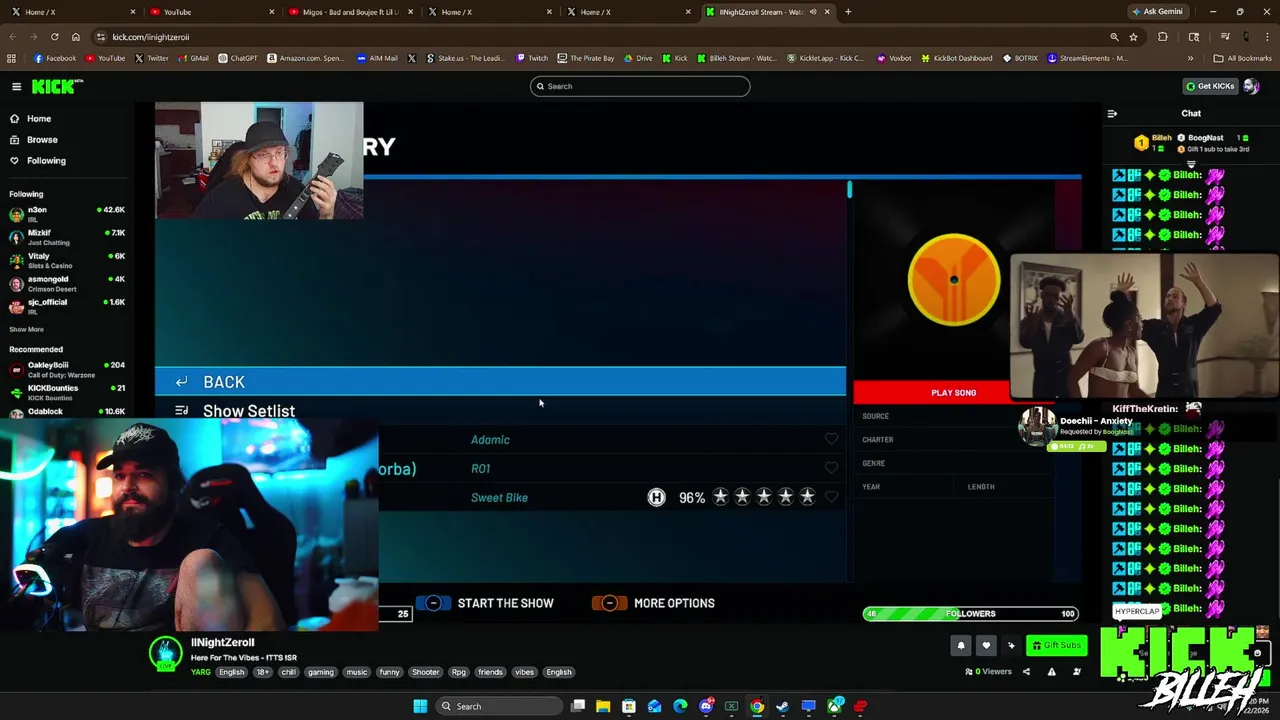Collapse the chat panel arrow icon
Screen dimensions: 1280x720
[1112, 114]
